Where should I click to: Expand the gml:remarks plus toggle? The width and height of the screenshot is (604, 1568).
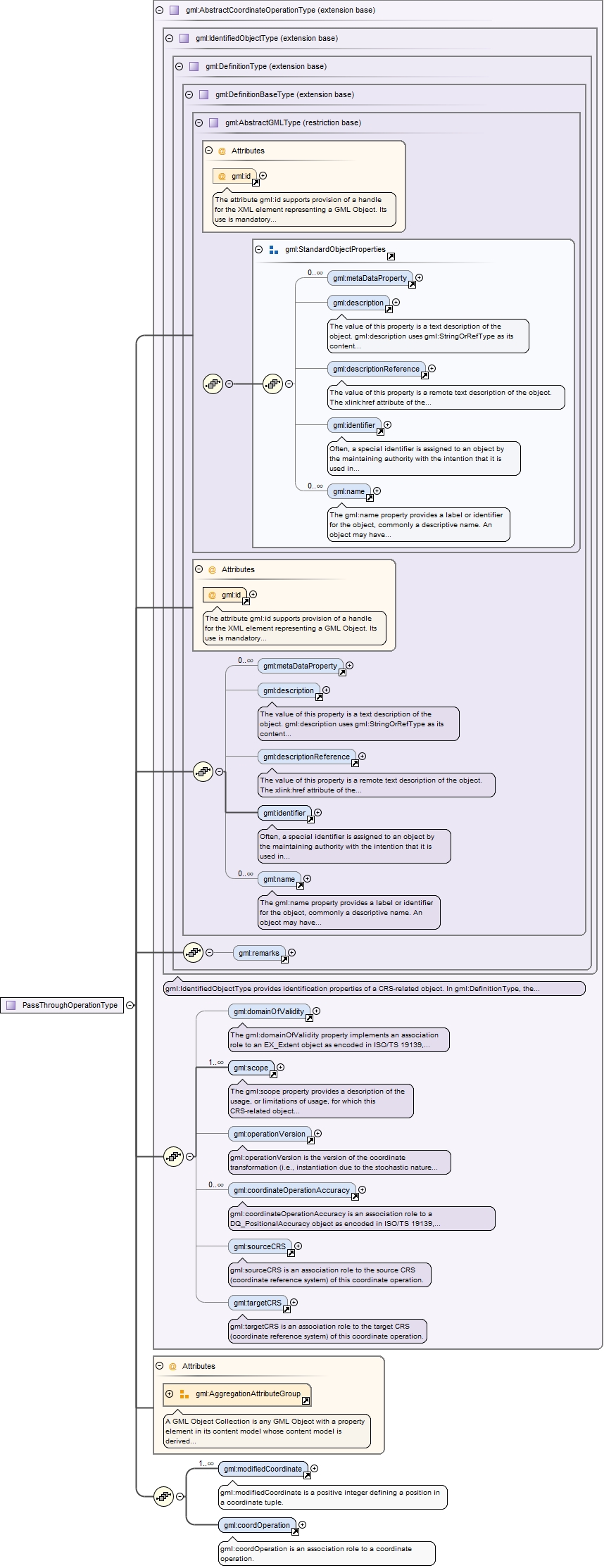[x=291, y=952]
